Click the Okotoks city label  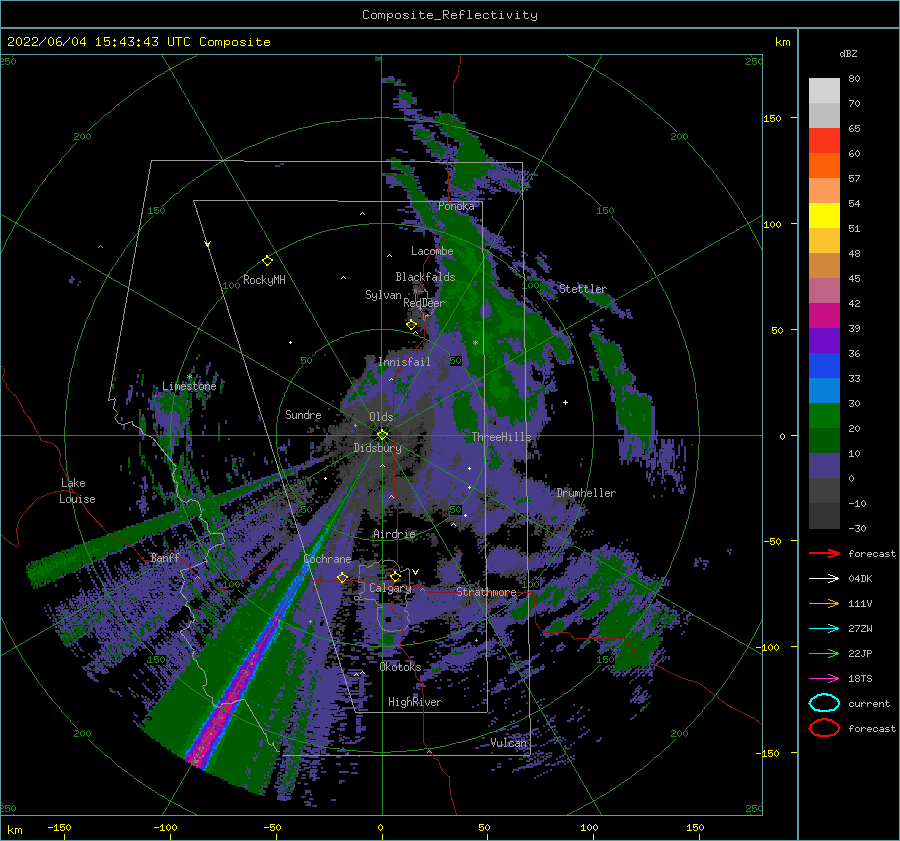(401, 667)
